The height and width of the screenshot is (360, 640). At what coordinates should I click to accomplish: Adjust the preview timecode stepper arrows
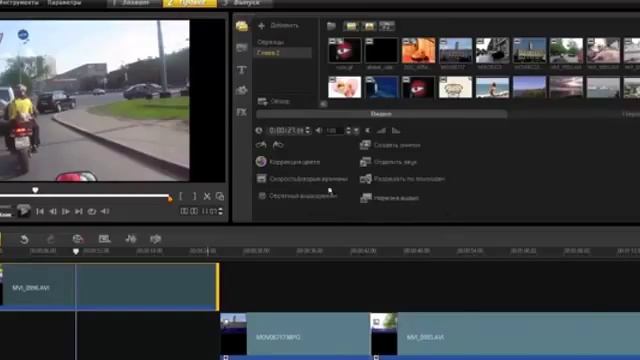pos(221,211)
